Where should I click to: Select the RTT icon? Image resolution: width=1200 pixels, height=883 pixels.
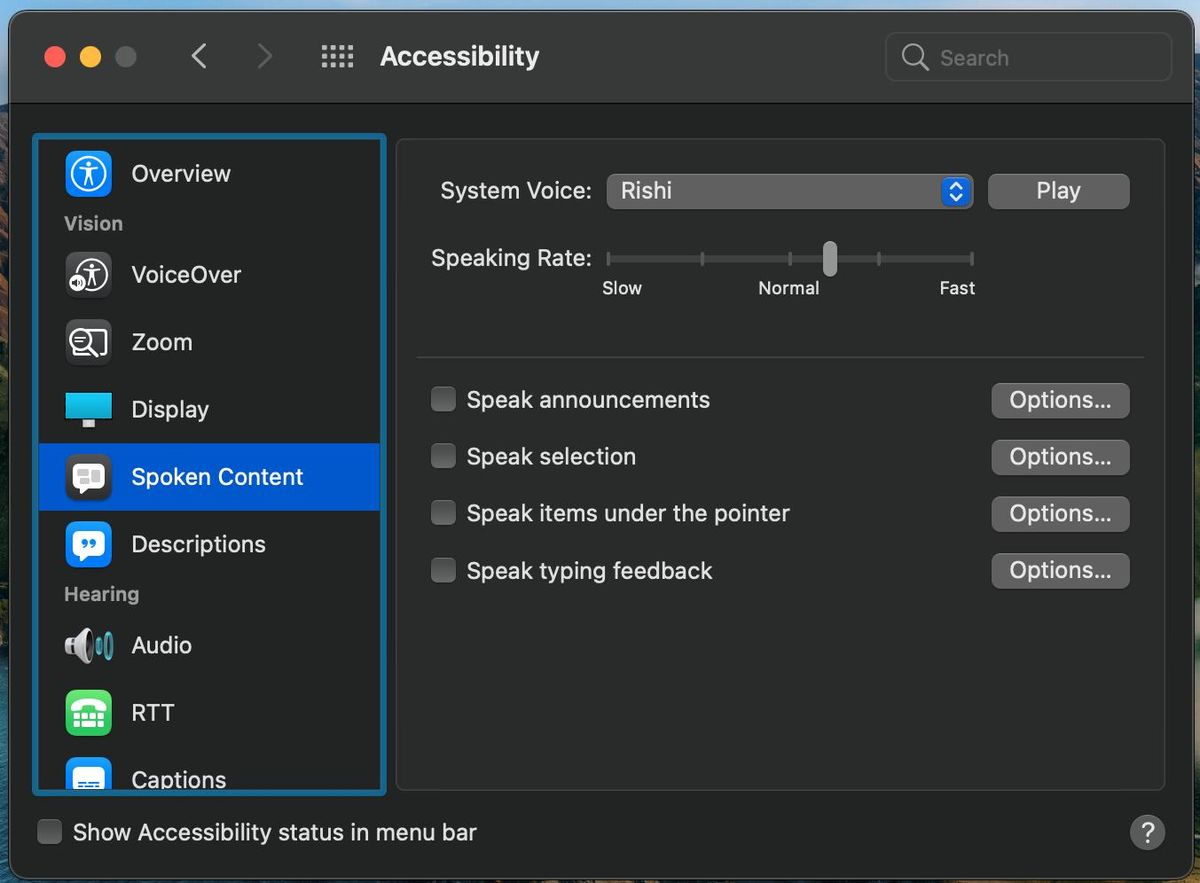(88, 712)
